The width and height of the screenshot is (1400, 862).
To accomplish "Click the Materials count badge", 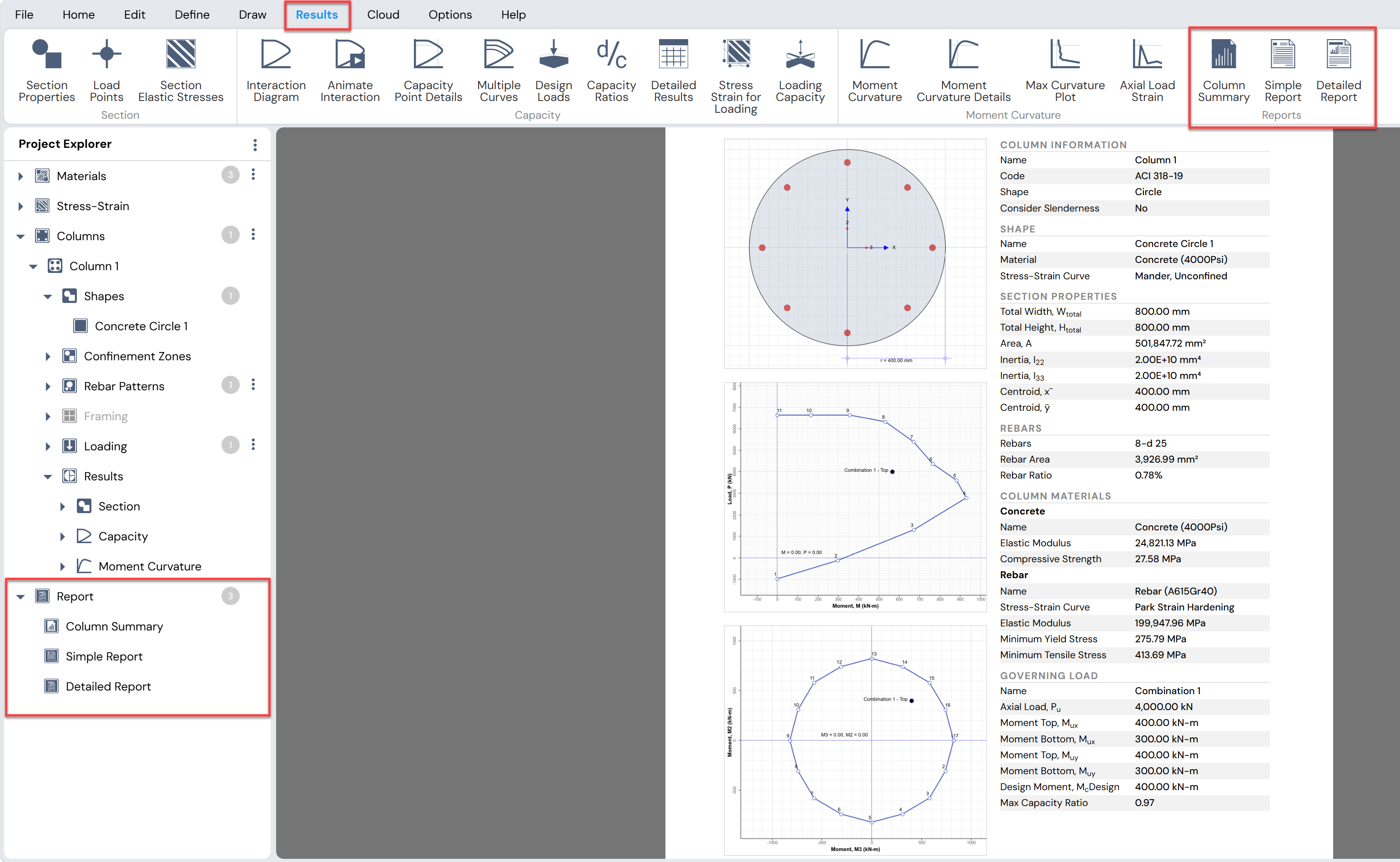I will (x=230, y=175).
